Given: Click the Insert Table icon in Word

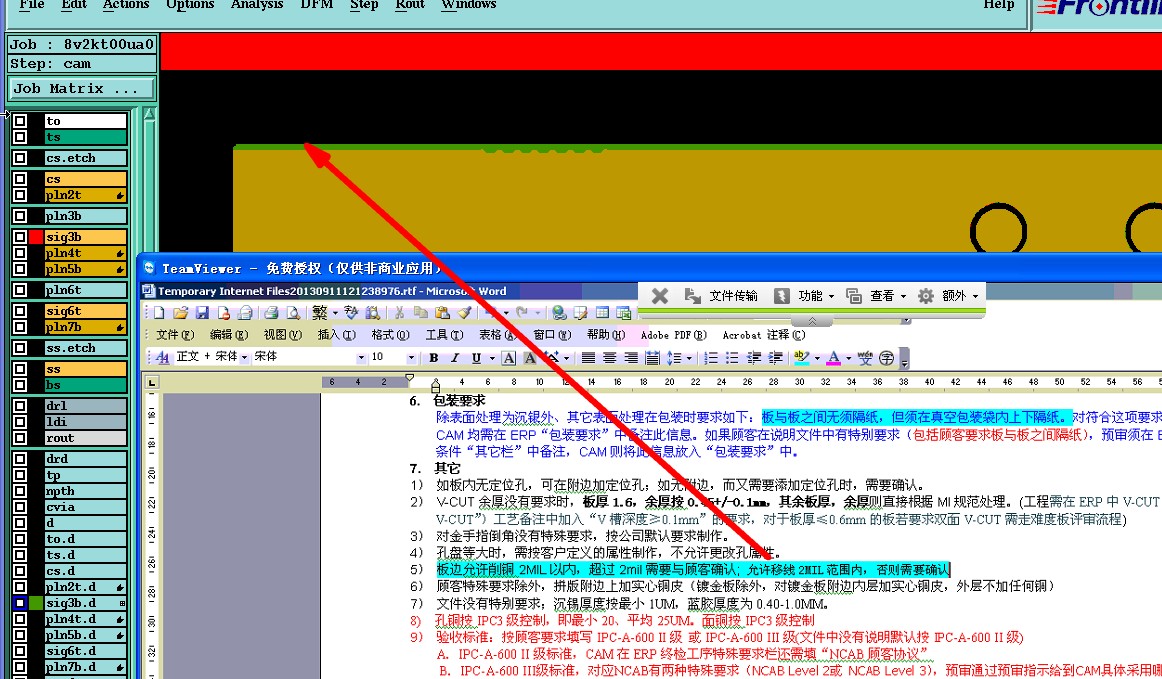Looking at the screenshot, I should (602, 313).
